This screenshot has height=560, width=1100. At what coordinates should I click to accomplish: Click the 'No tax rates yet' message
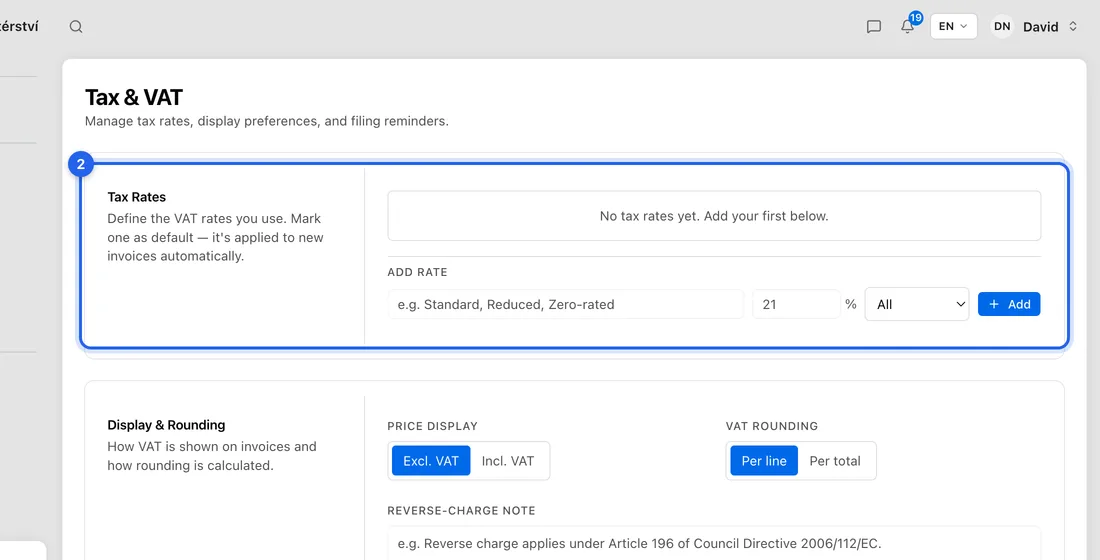tap(714, 216)
